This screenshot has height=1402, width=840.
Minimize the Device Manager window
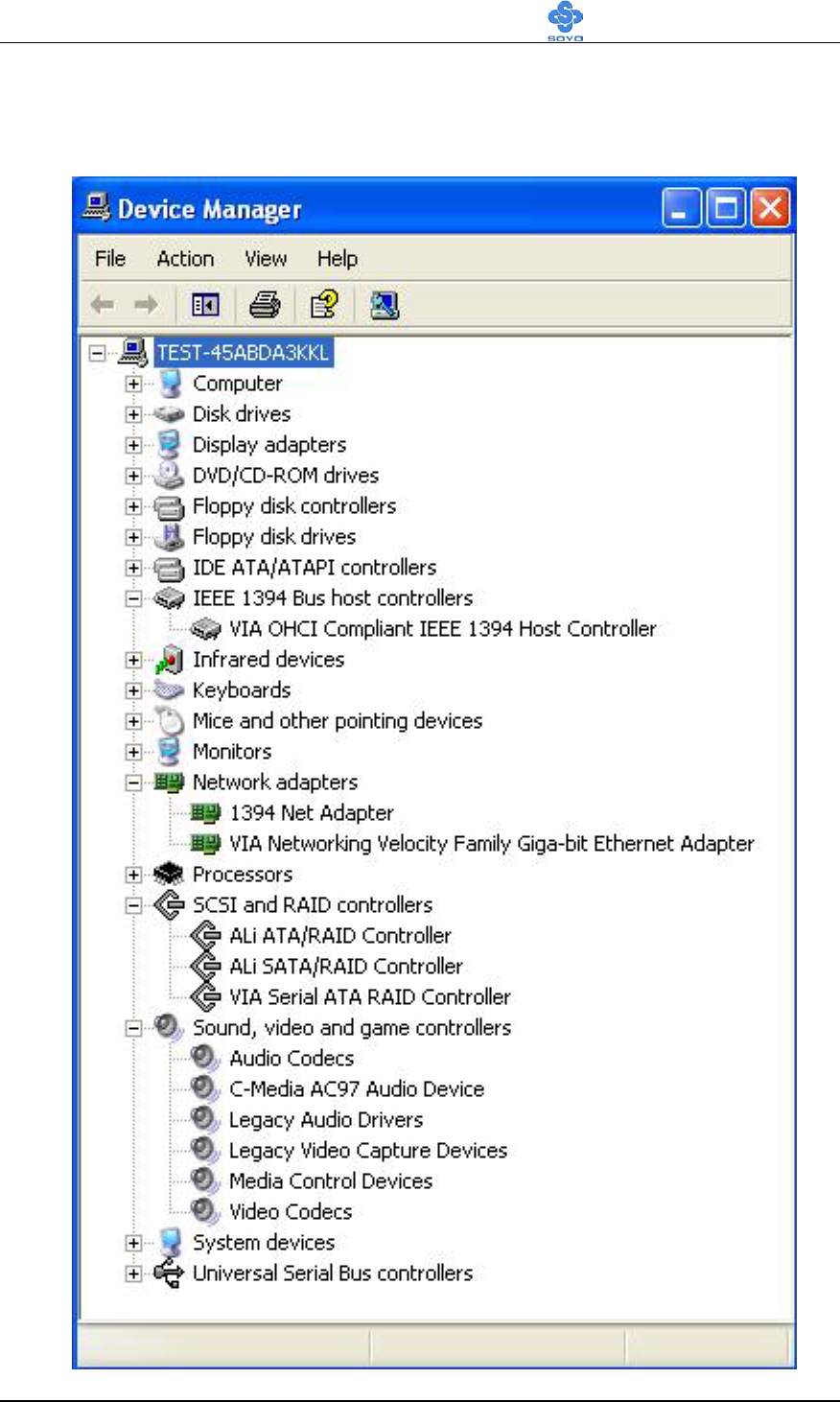pyautogui.click(x=682, y=208)
